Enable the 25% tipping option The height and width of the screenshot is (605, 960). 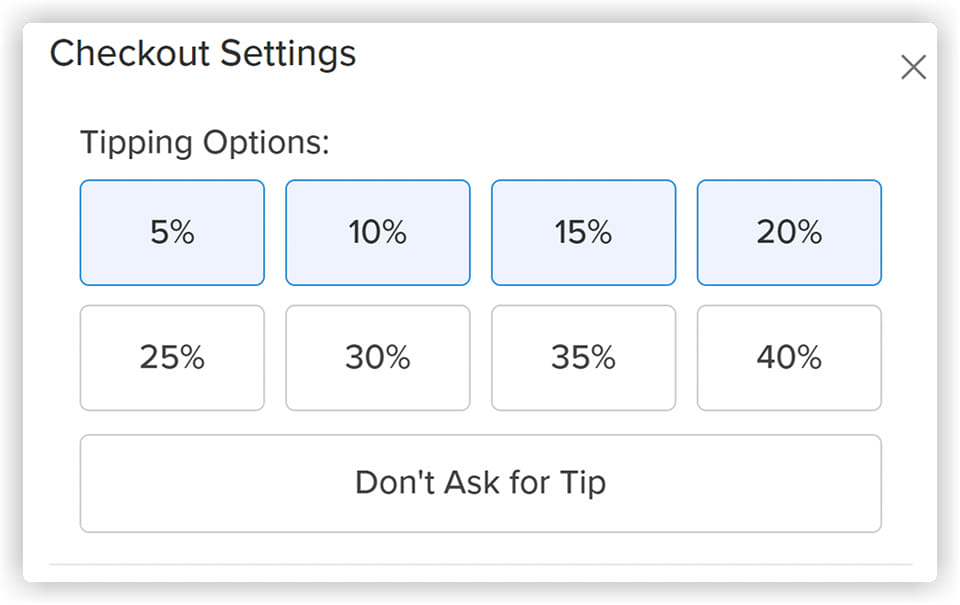pos(172,358)
